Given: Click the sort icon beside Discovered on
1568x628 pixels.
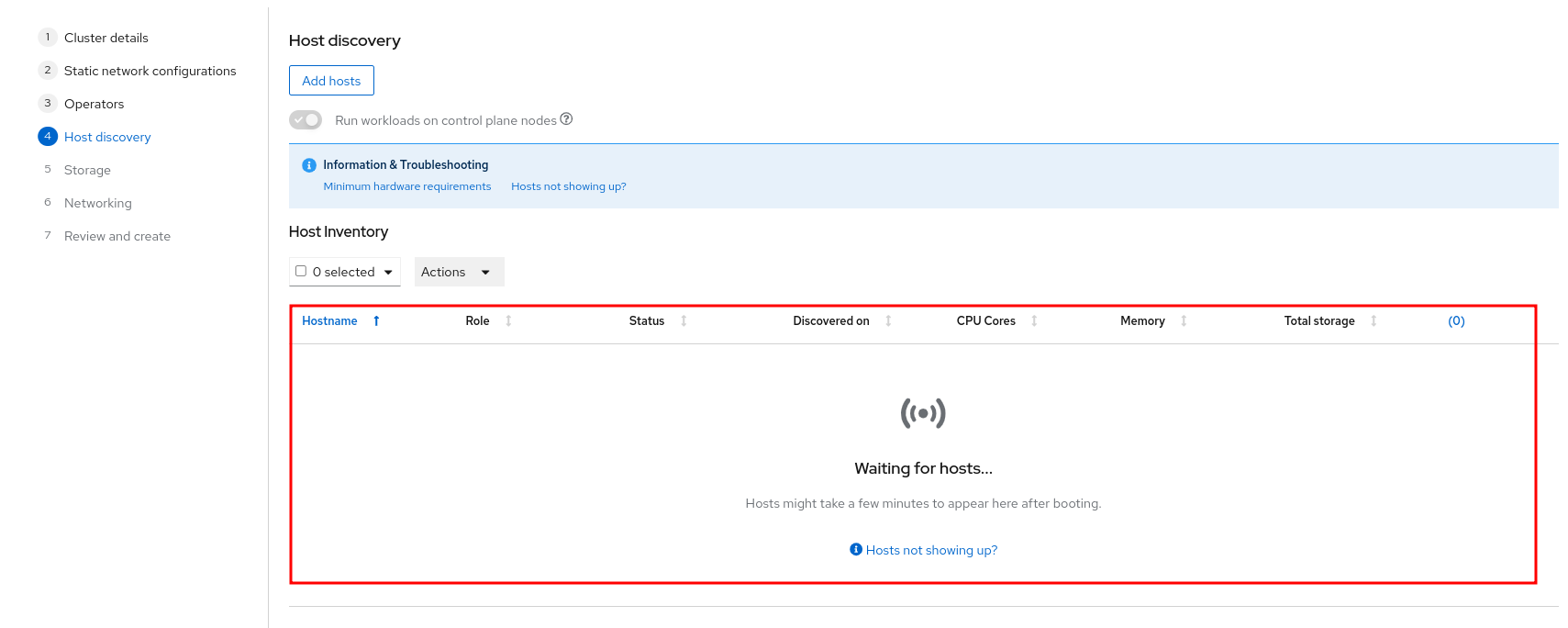Looking at the screenshot, I should (x=888, y=320).
